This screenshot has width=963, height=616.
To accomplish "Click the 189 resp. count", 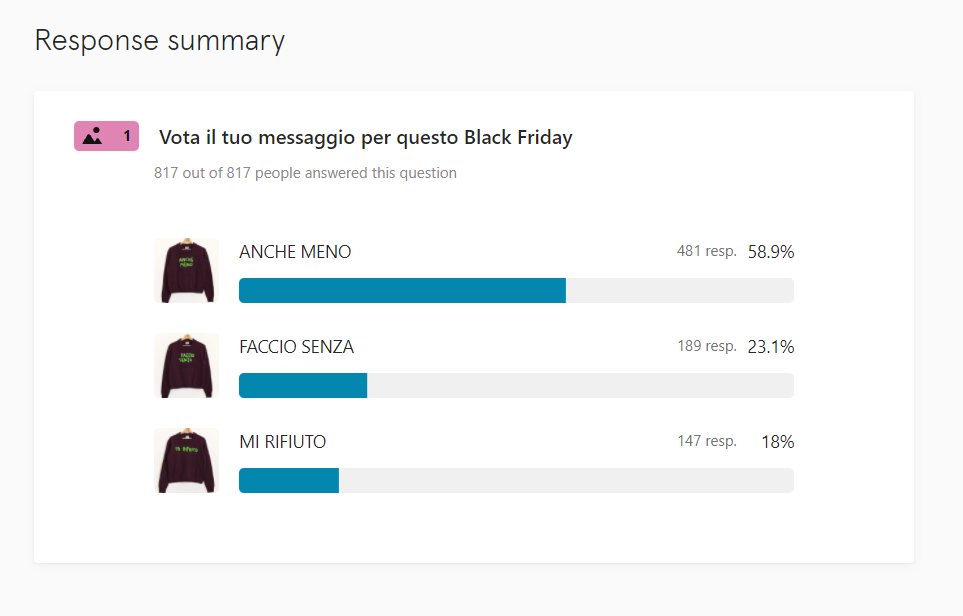I will [706, 346].
